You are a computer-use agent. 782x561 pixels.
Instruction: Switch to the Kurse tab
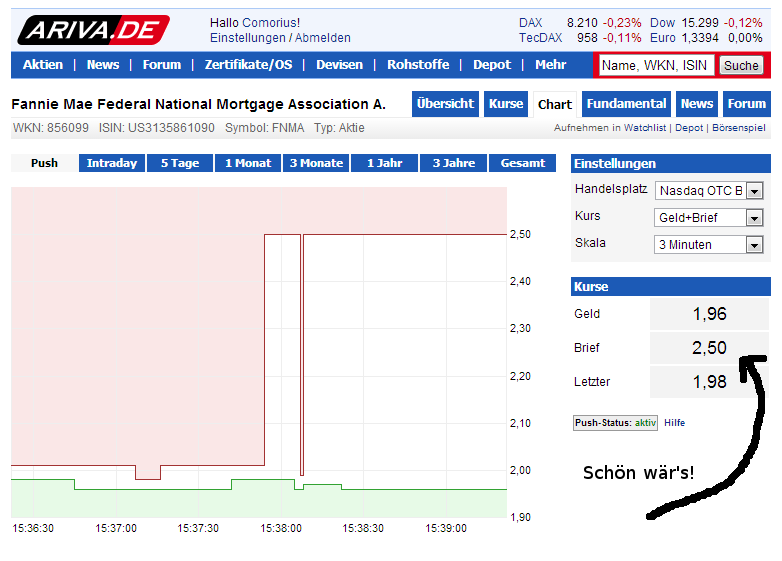(506, 104)
